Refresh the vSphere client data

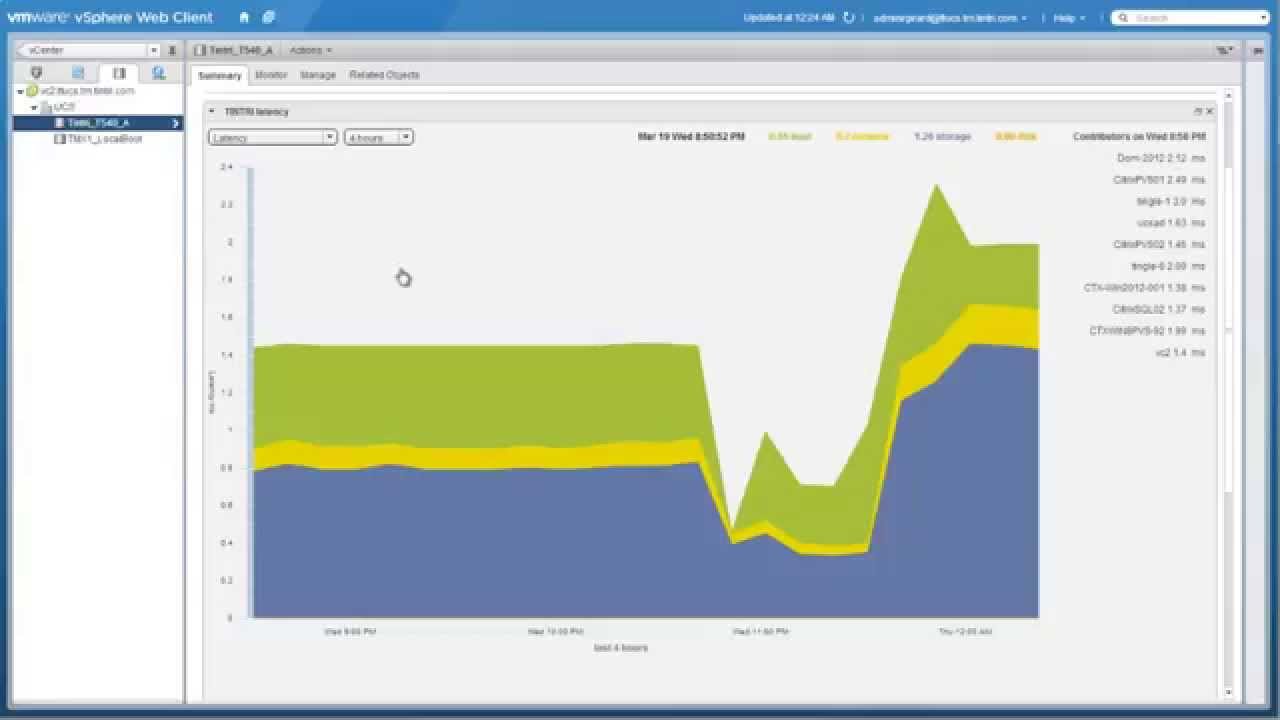tap(849, 17)
